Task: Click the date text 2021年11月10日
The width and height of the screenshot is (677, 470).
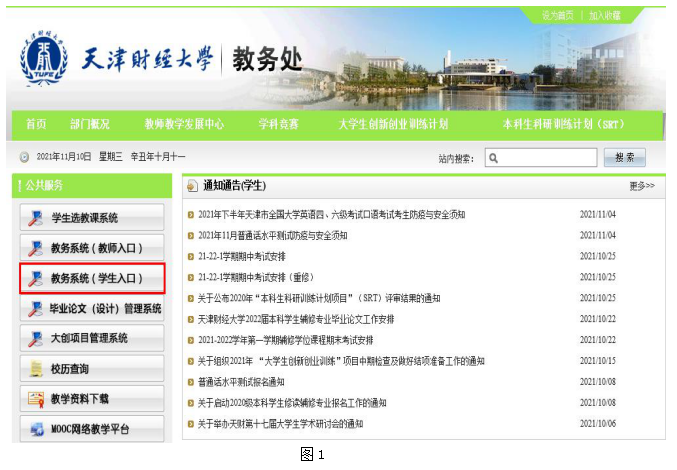Action: pos(64,157)
